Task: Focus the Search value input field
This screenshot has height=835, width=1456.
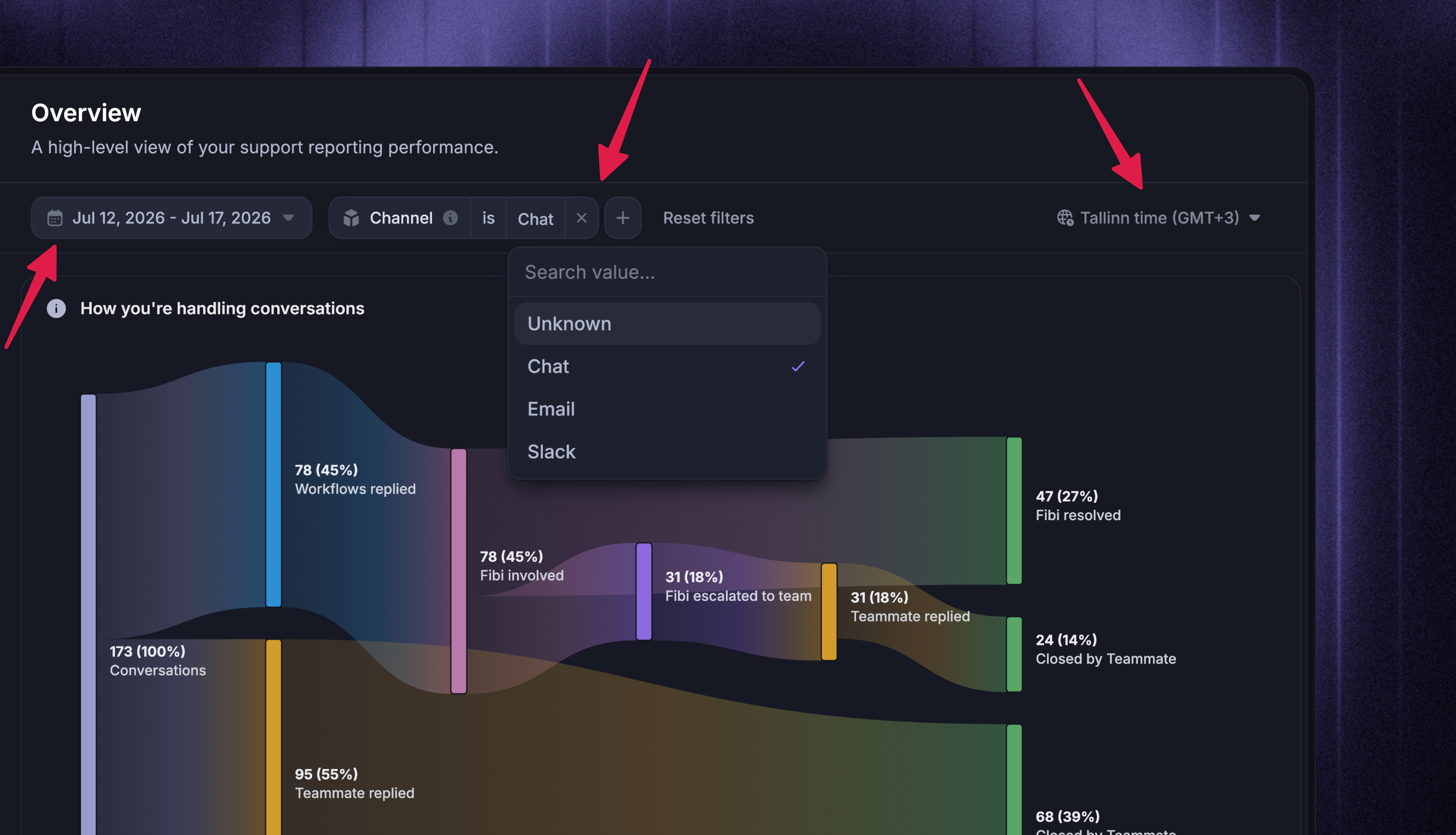Action: point(667,272)
